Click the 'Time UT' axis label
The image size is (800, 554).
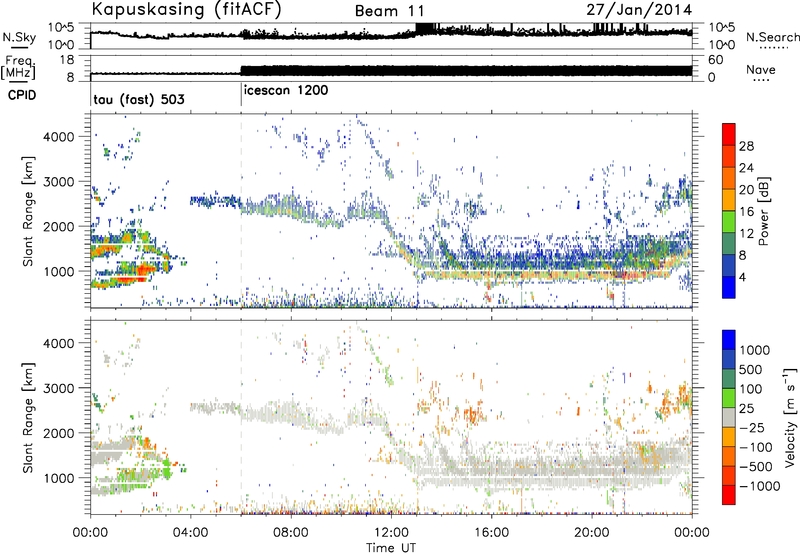[391, 548]
